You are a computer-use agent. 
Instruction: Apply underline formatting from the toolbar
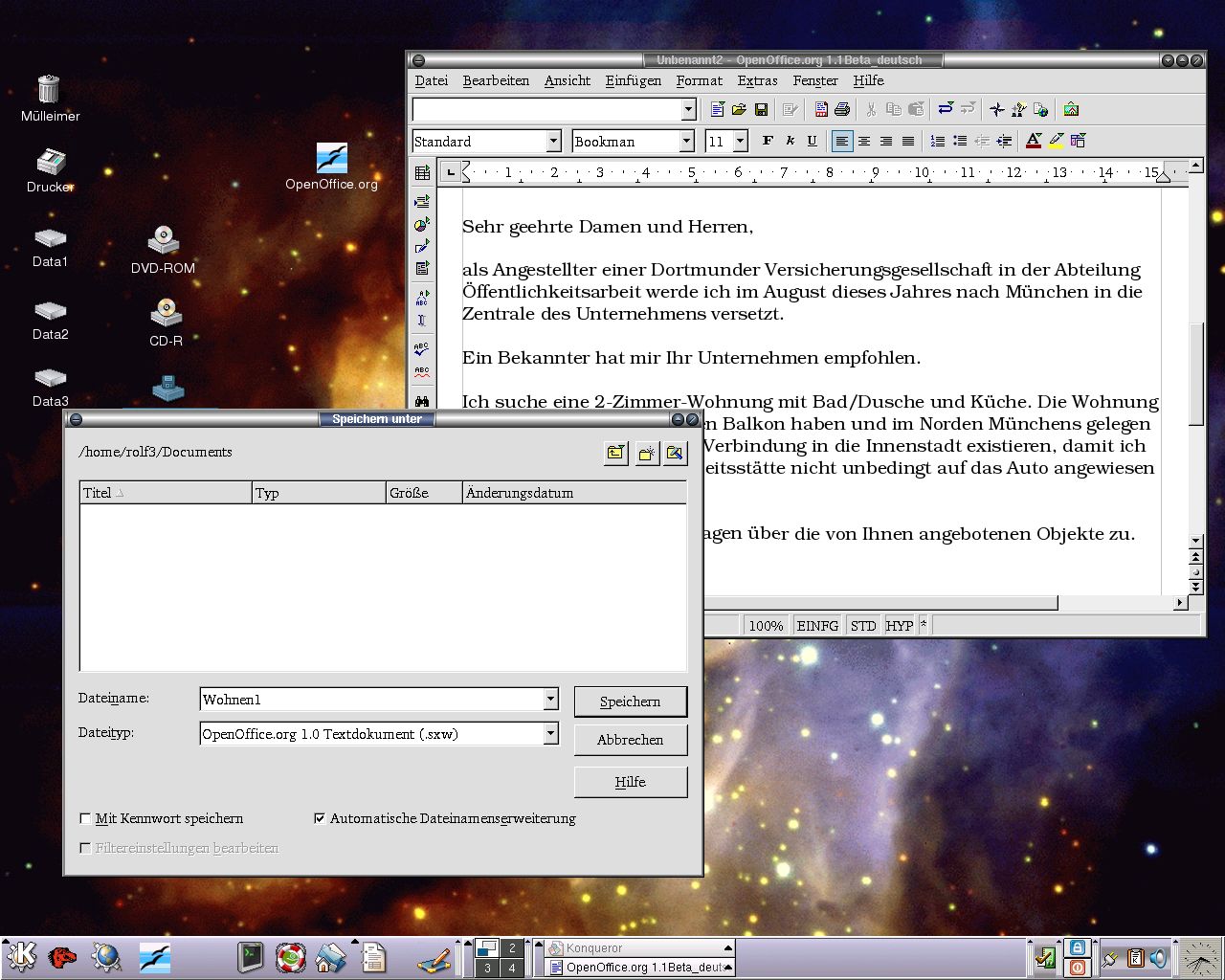point(812,141)
